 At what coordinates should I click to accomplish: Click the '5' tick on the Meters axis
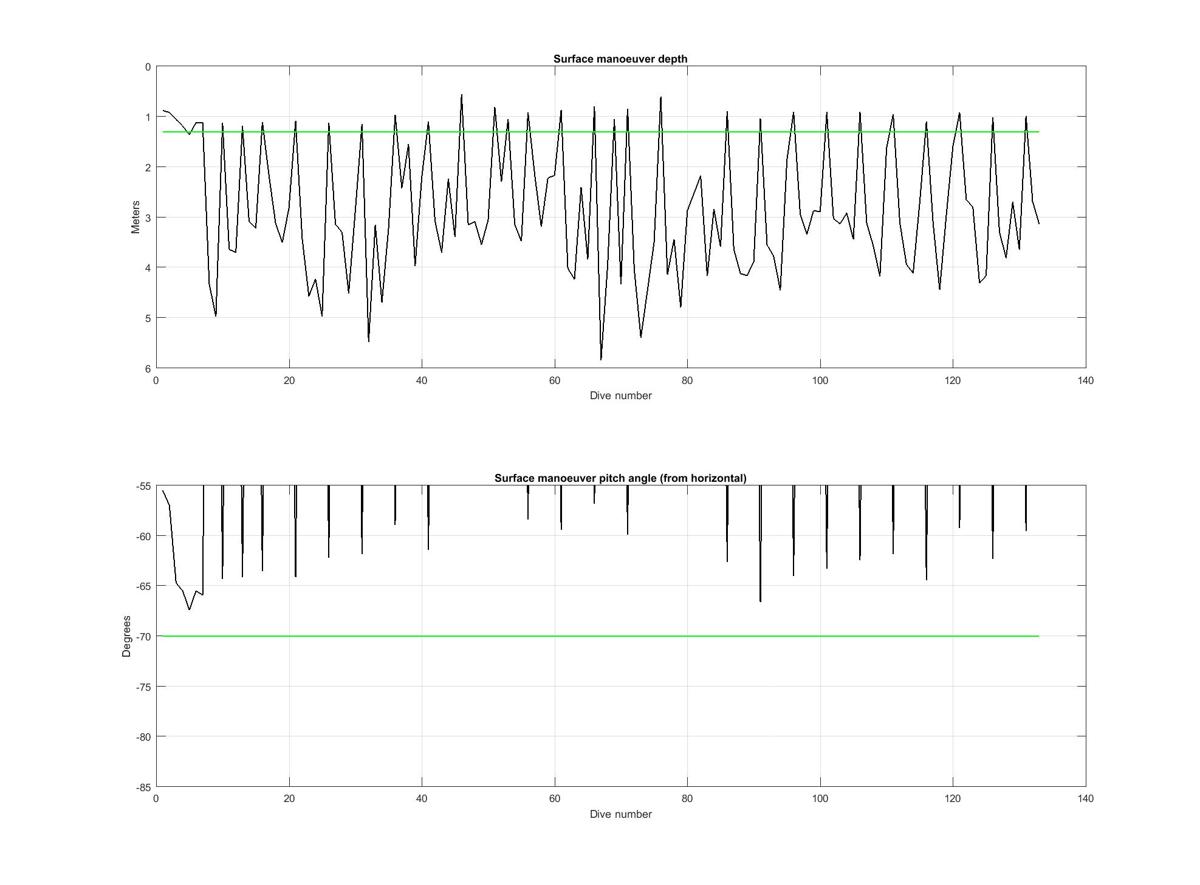tap(148, 318)
